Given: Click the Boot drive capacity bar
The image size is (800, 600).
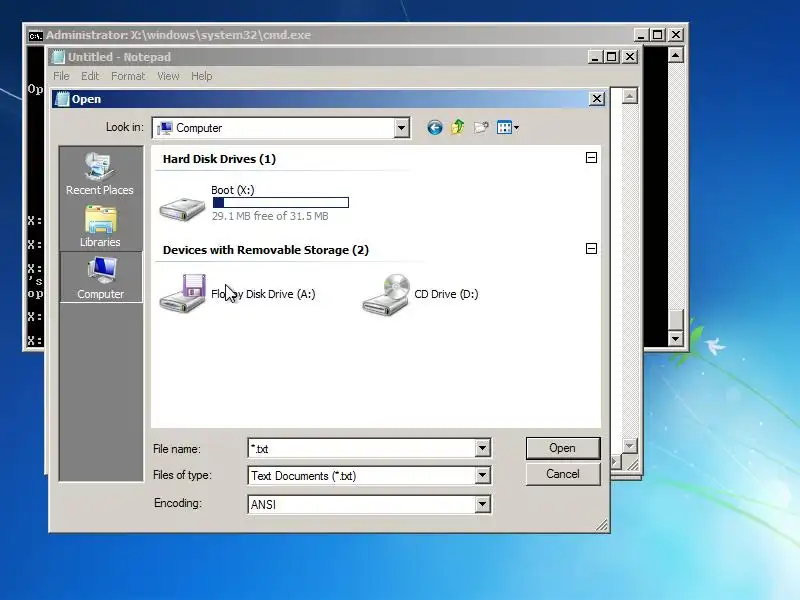Looking at the screenshot, I should tap(281, 203).
